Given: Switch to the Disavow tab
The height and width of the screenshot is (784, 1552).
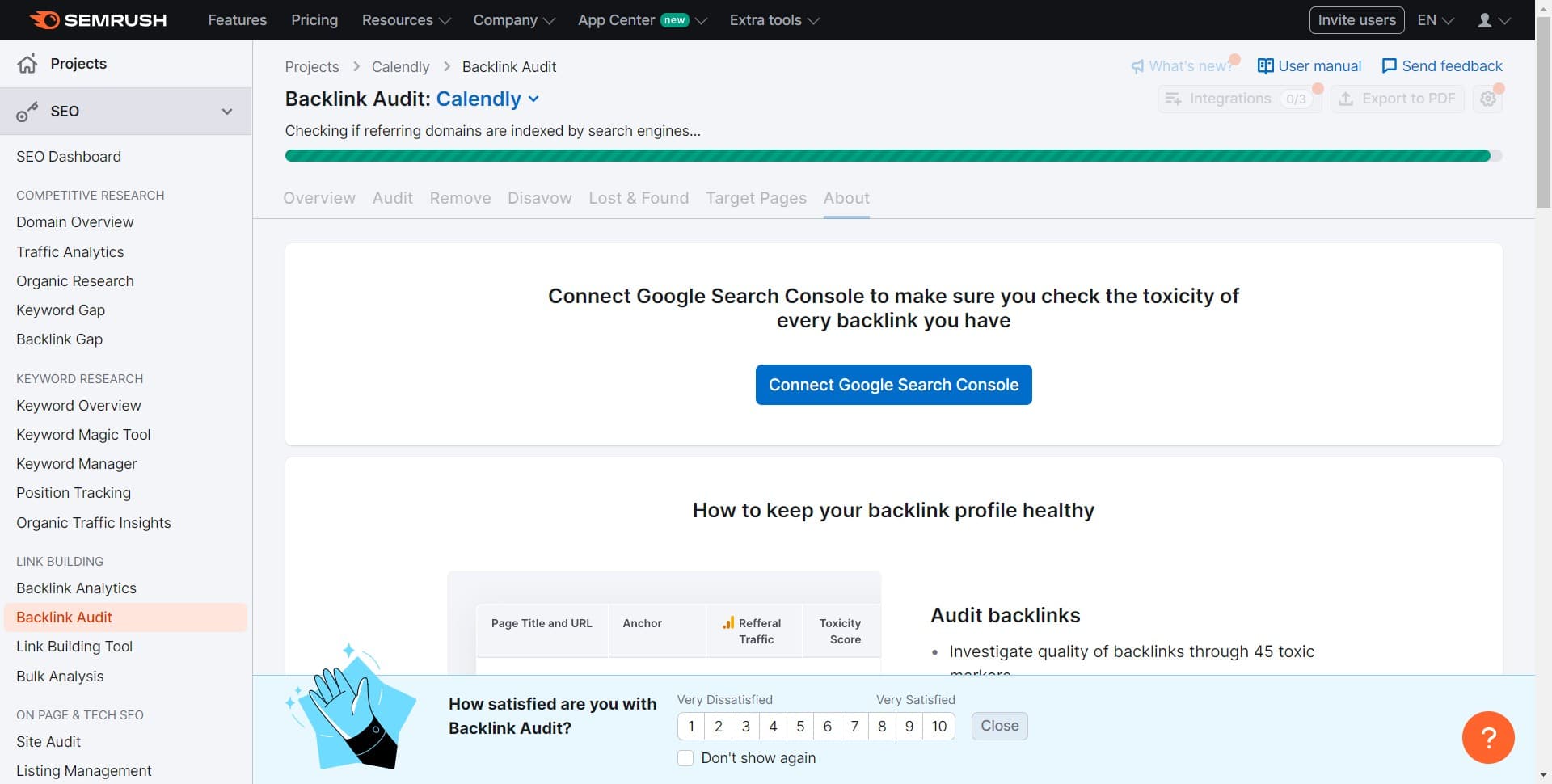Looking at the screenshot, I should (x=539, y=198).
